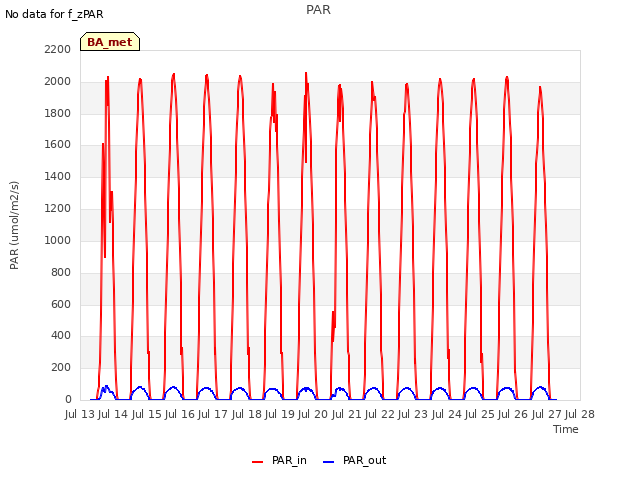The width and height of the screenshot is (640, 480).
Task: Click the Jul 14 x-axis label
Action: tap(113, 414)
